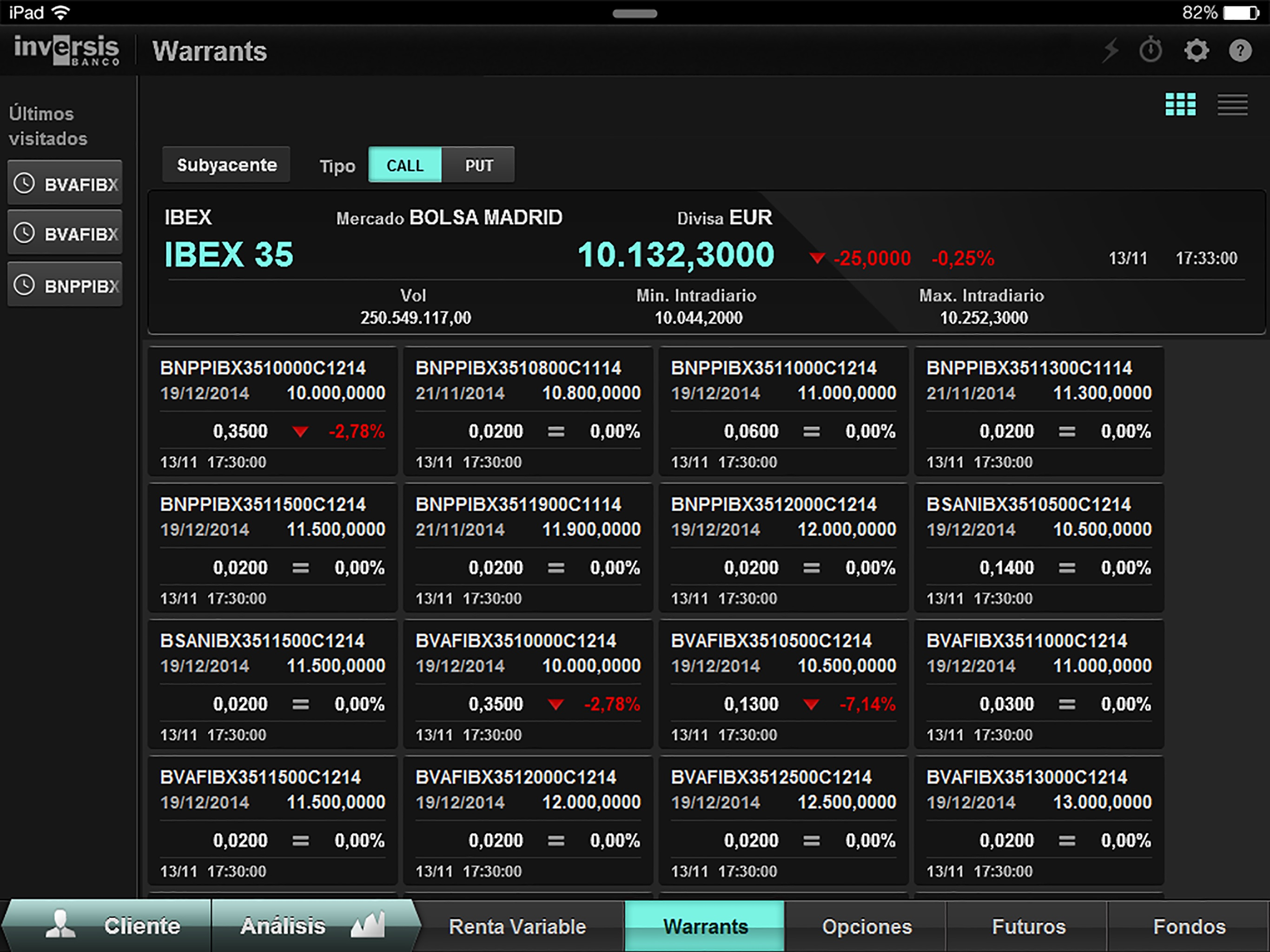The image size is (1270, 952).
Task: Open warrant BVAFIBX3511500C1214
Action: coord(273,820)
